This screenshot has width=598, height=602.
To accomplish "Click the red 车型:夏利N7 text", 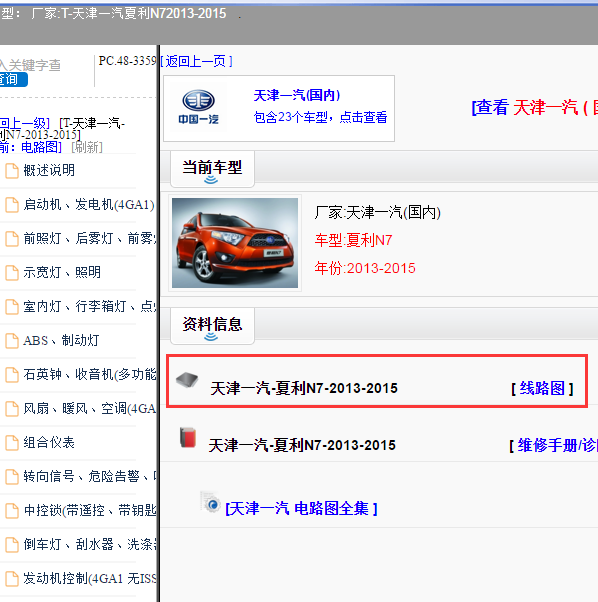I will 353,240.
